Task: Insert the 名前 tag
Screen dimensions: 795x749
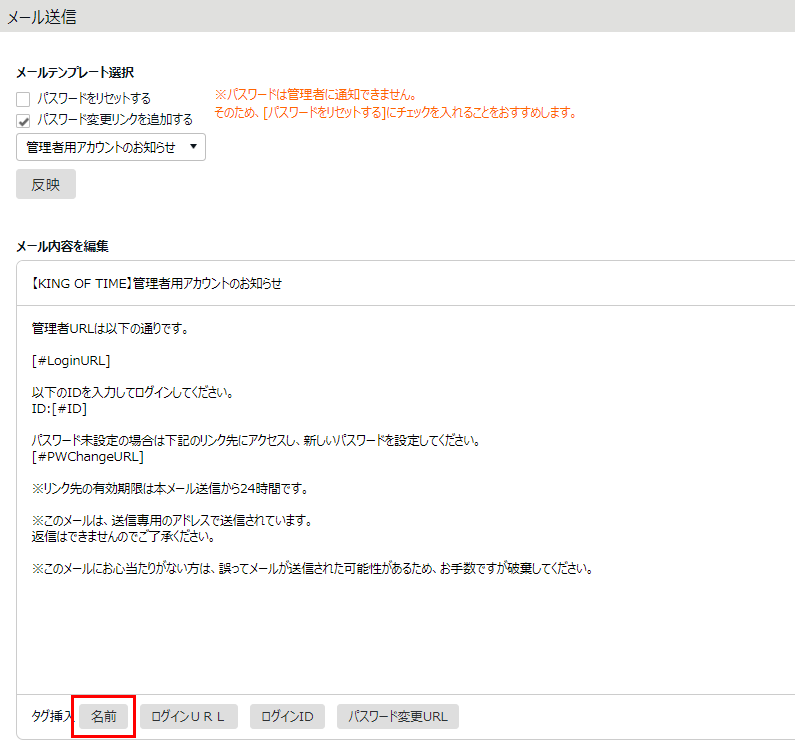Action: (104, 716)
